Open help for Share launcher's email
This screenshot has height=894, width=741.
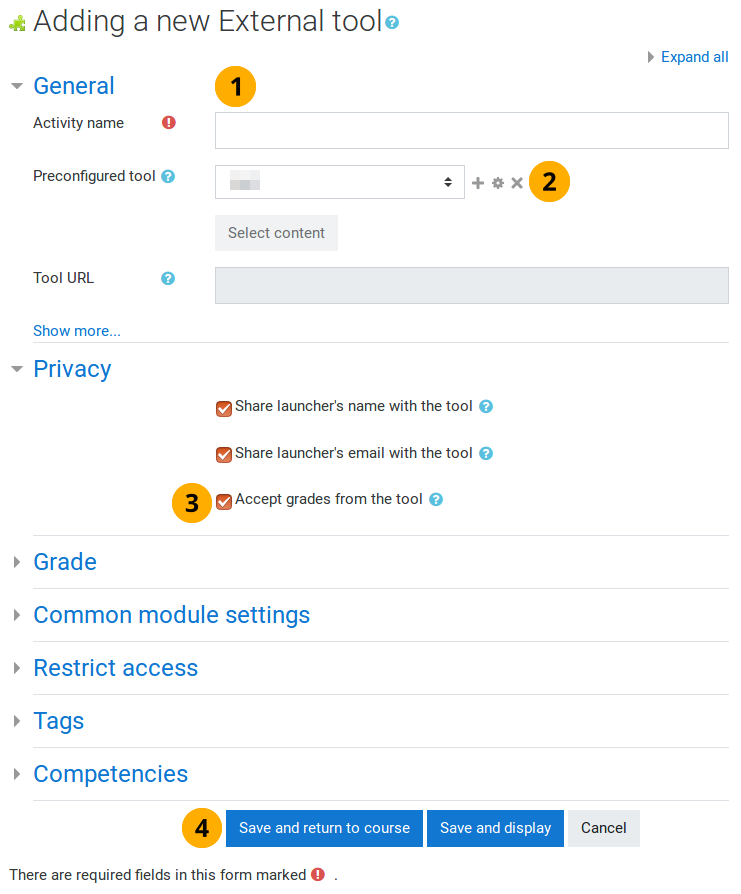486,454
